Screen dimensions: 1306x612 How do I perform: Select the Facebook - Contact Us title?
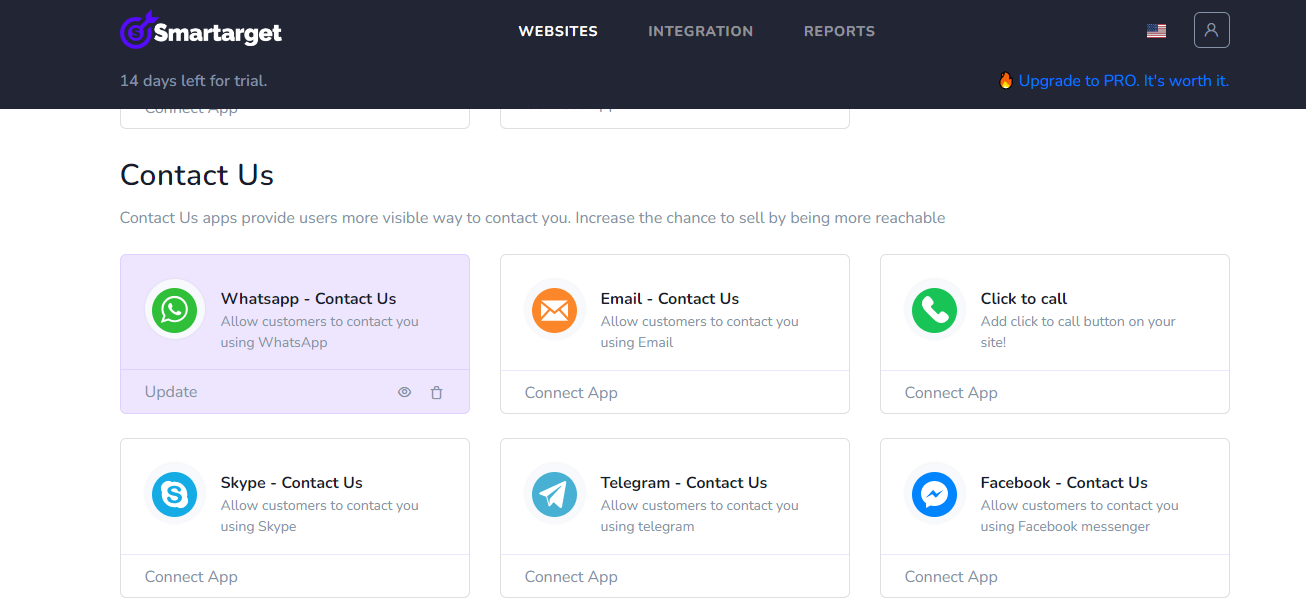pos(1064,482)
